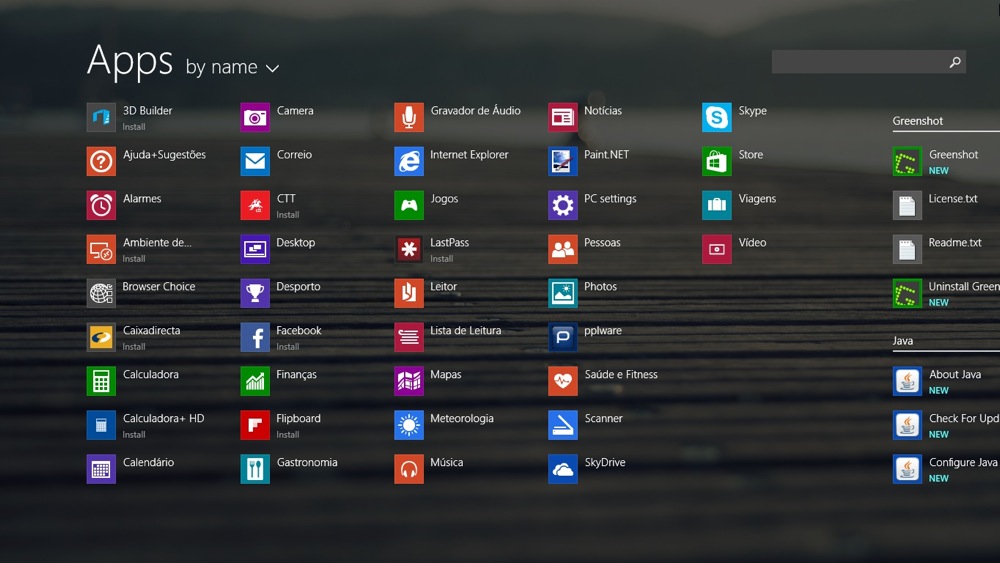This screenshot has width=1000, height=563.
Task: Click the magnifier search button
Action: 955,62
